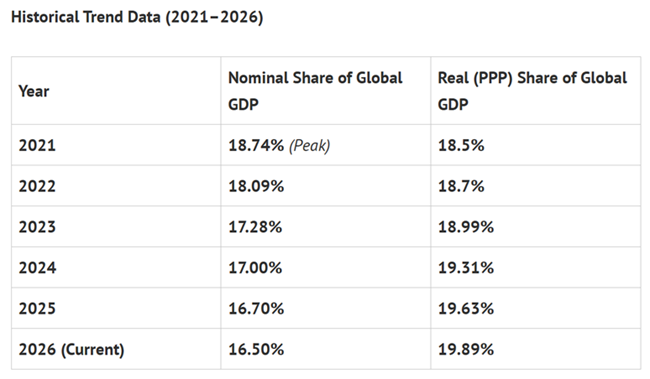The height and width of the screenshot is (379, 650).
Task: Click Real (PPP) Share of Global GDP header
Action: click(x=532, y=91)
